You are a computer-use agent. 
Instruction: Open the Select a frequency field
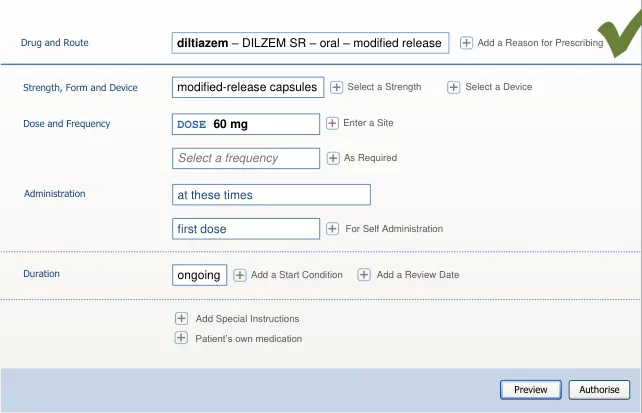tap(246, 158)
